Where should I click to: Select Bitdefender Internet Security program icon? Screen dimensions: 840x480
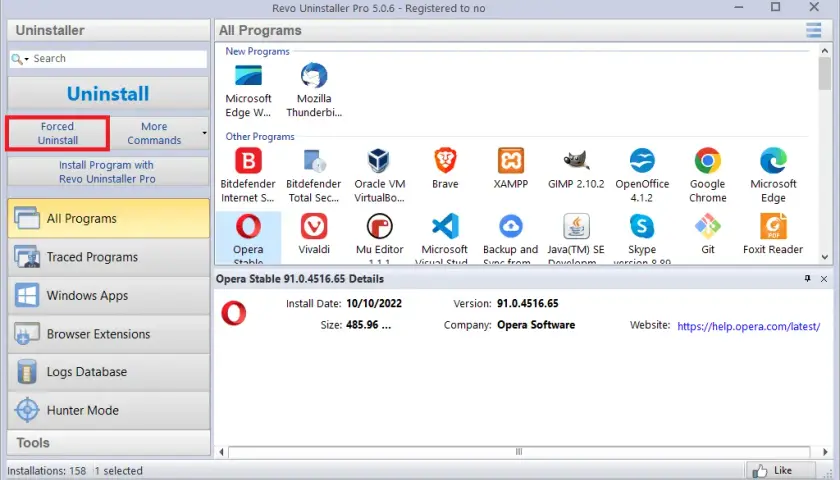click(x=248, y=161)
